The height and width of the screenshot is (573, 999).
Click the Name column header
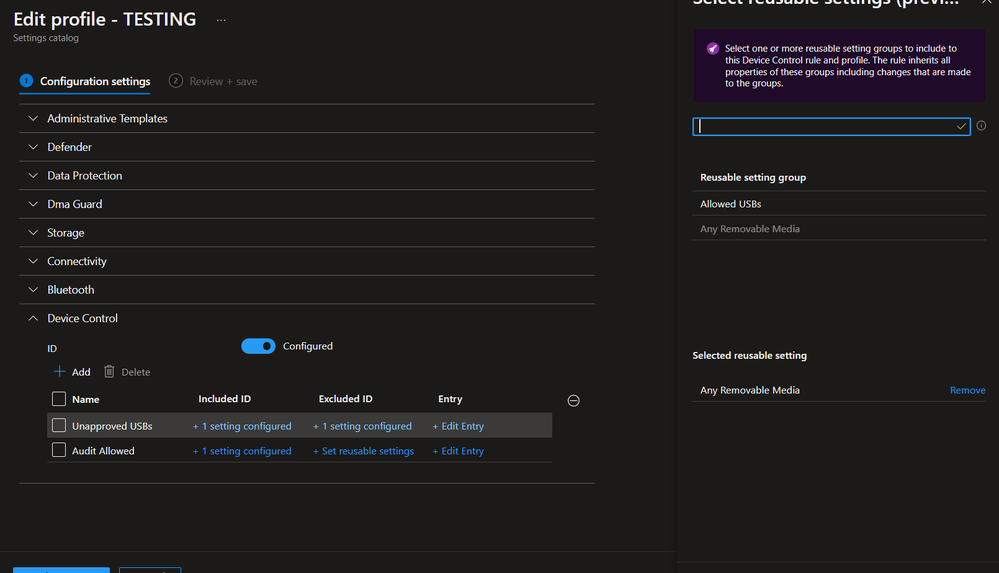click(x=85, y=400)
